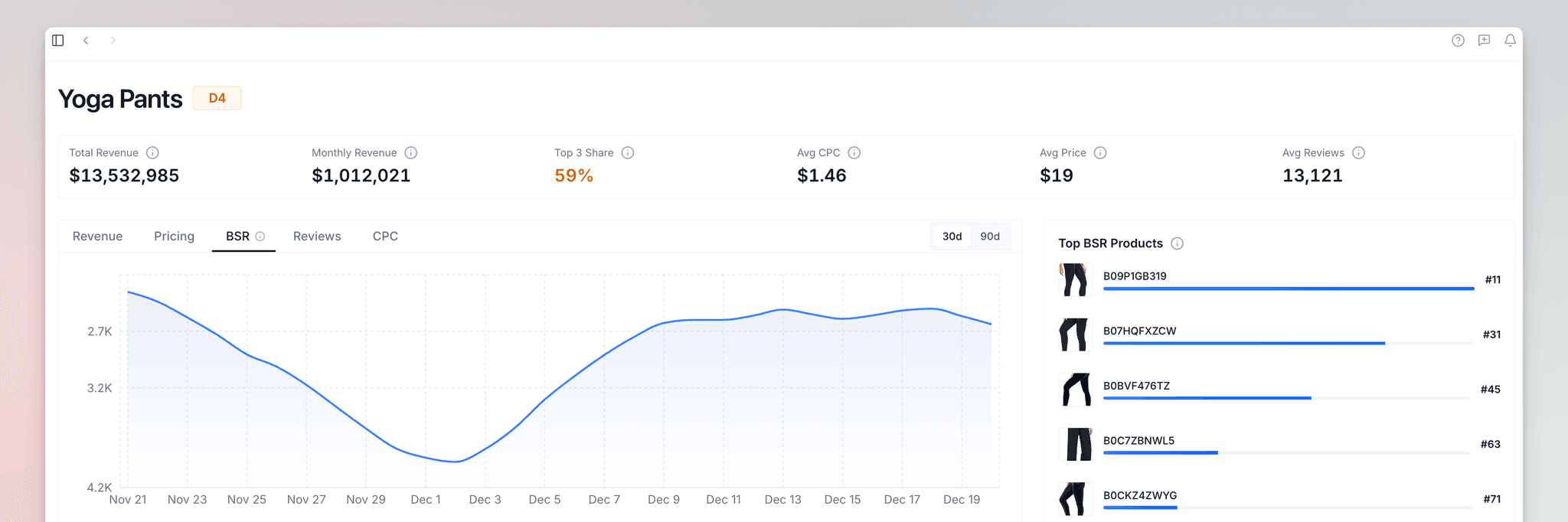
Task: Click the info icon beside Top 3 Share
Action: point(628,153)
